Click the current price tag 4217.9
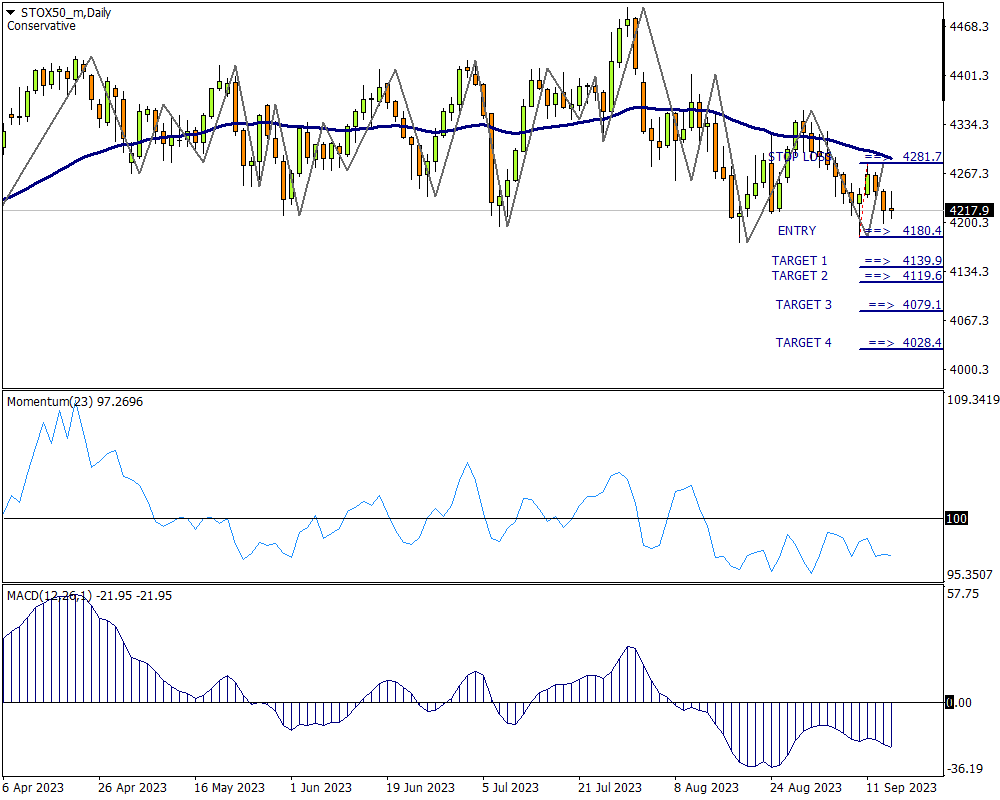1000x800 pixels. click(967, 210)
